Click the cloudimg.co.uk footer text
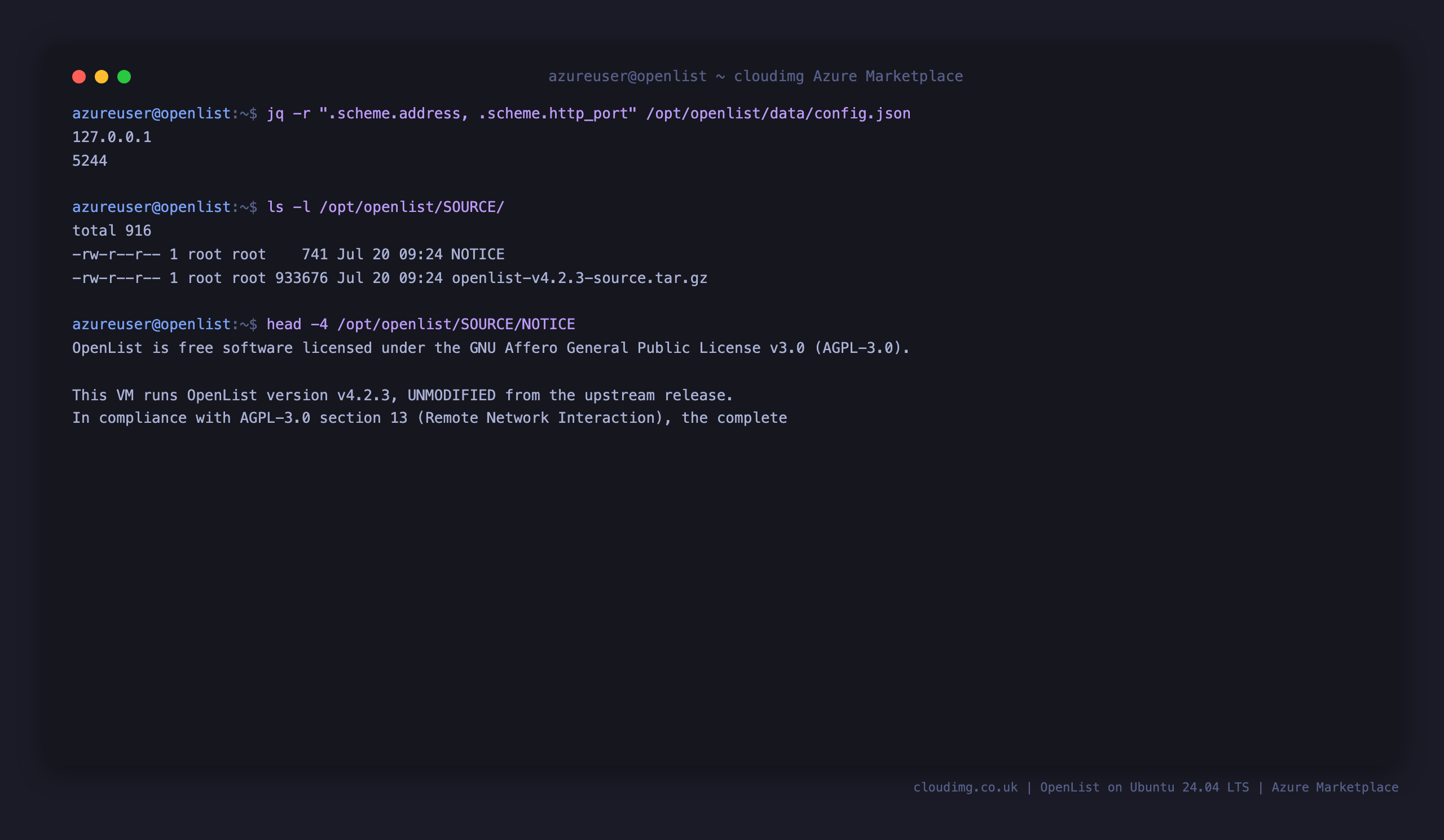The width and height of the screenshot is (1444, 840). [966, 788]
